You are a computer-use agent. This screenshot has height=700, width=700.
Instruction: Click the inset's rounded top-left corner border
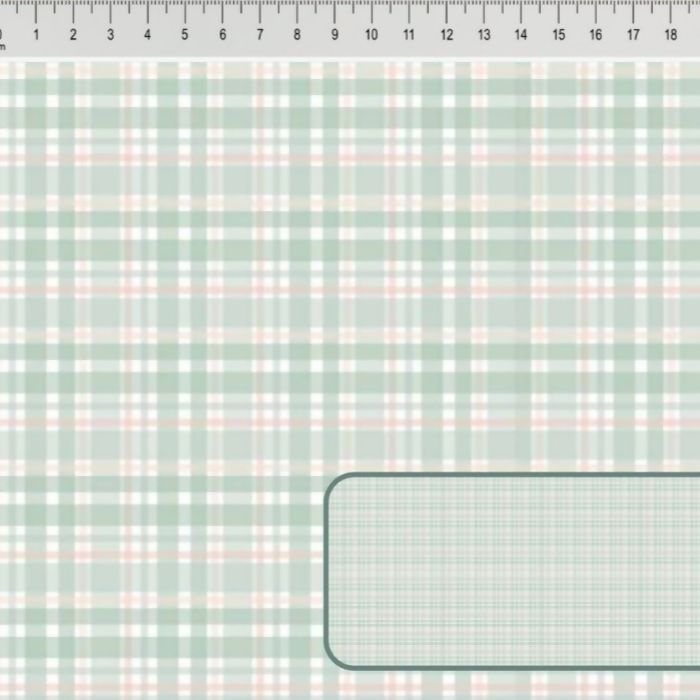[x=334, y=482]
